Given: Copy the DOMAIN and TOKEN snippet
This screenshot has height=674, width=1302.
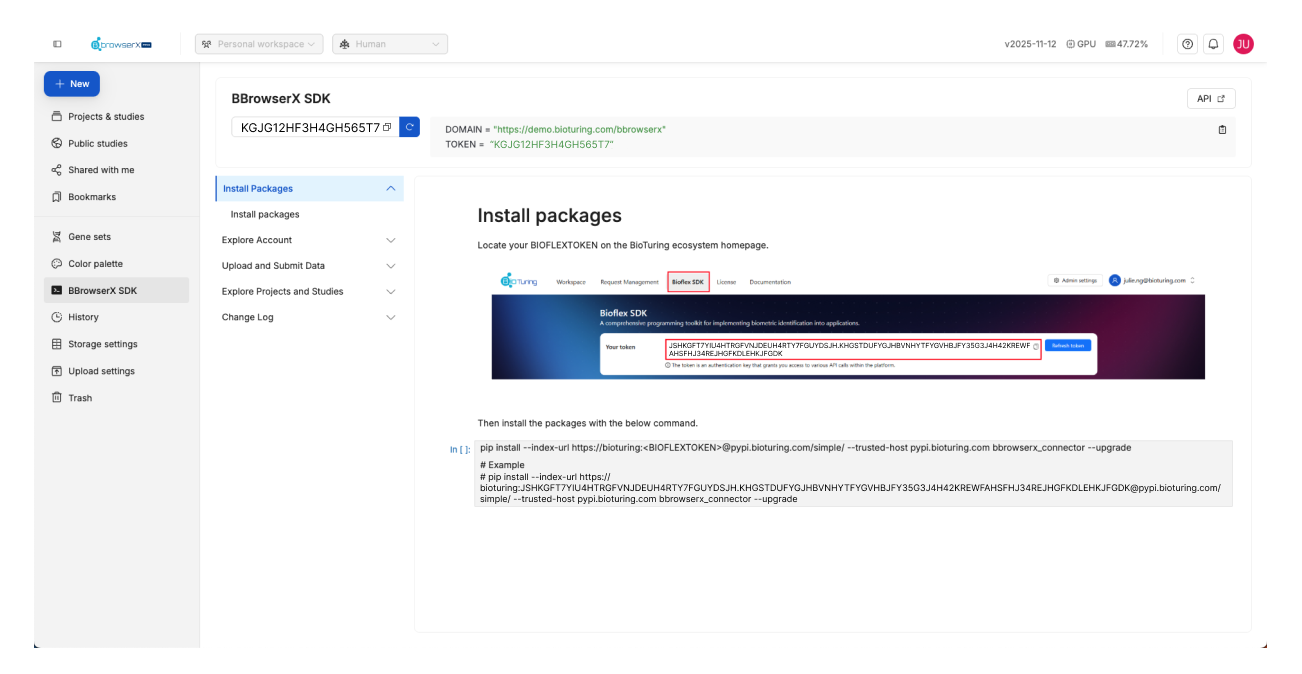Looking at the screenshot, I should click(1222, 130).
